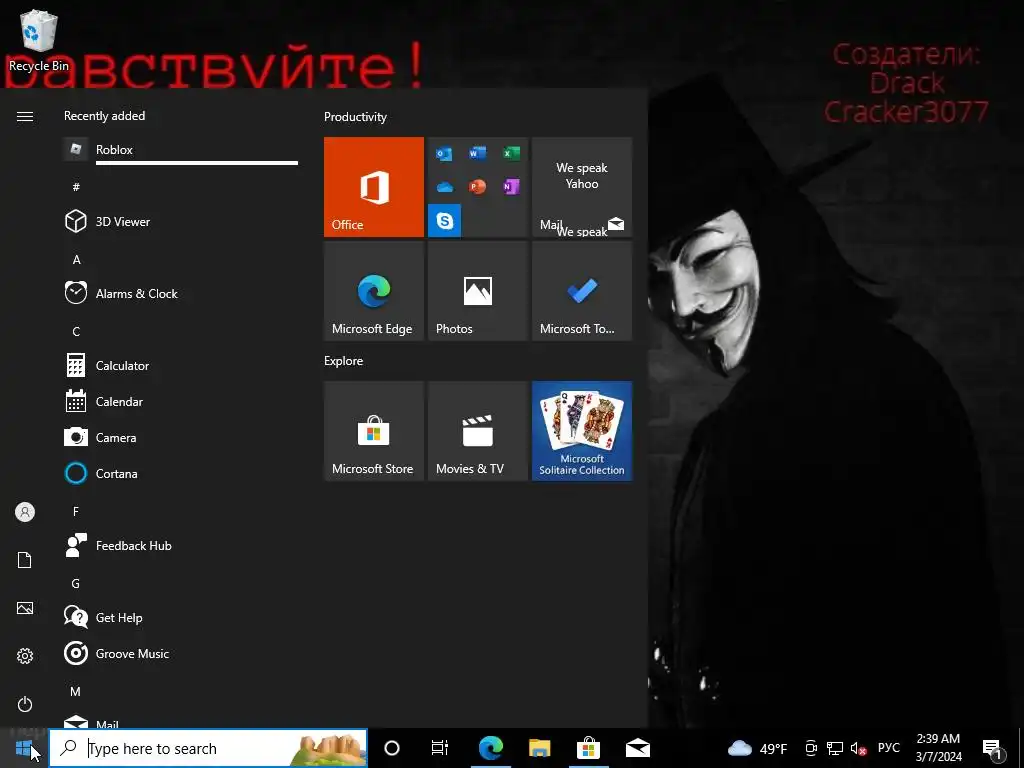The height and width of the screenshot is (768, 1024).
Task: Select the Productivity group header
Action: (x=355, y=117)
